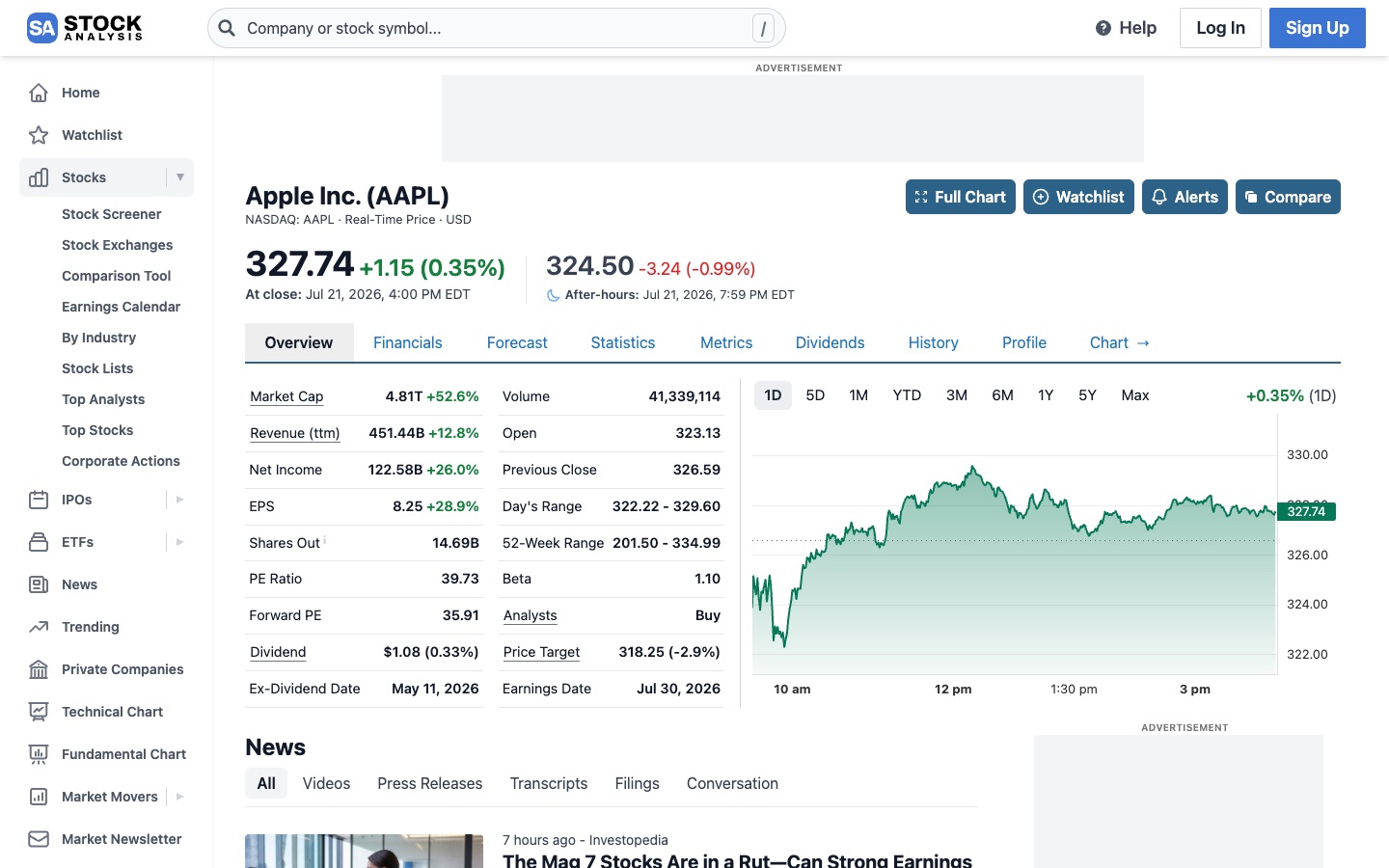Select the YTD chart range
The height and width of the screenshot is (868, 1389).
907,395
